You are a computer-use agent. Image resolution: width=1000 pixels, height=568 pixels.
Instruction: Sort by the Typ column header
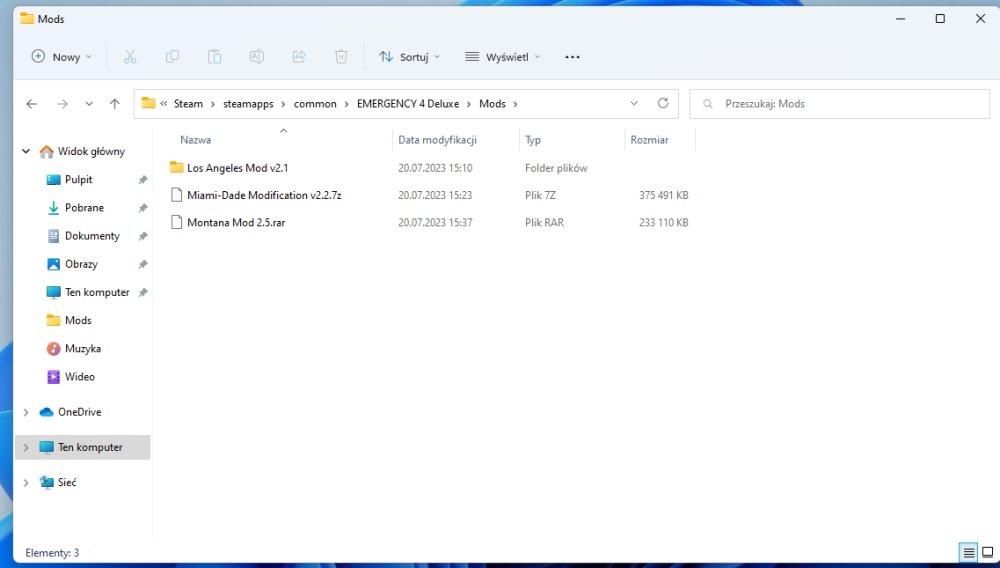533,140
